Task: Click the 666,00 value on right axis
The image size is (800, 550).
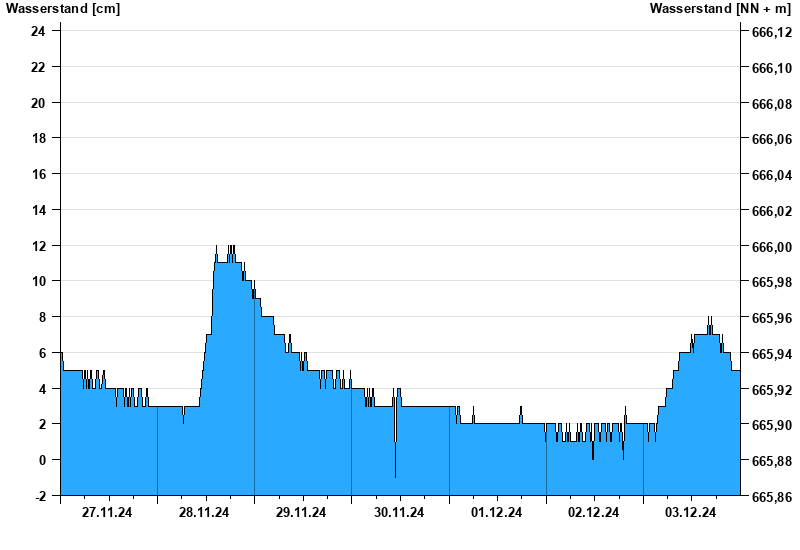Action: pos(772,246)
